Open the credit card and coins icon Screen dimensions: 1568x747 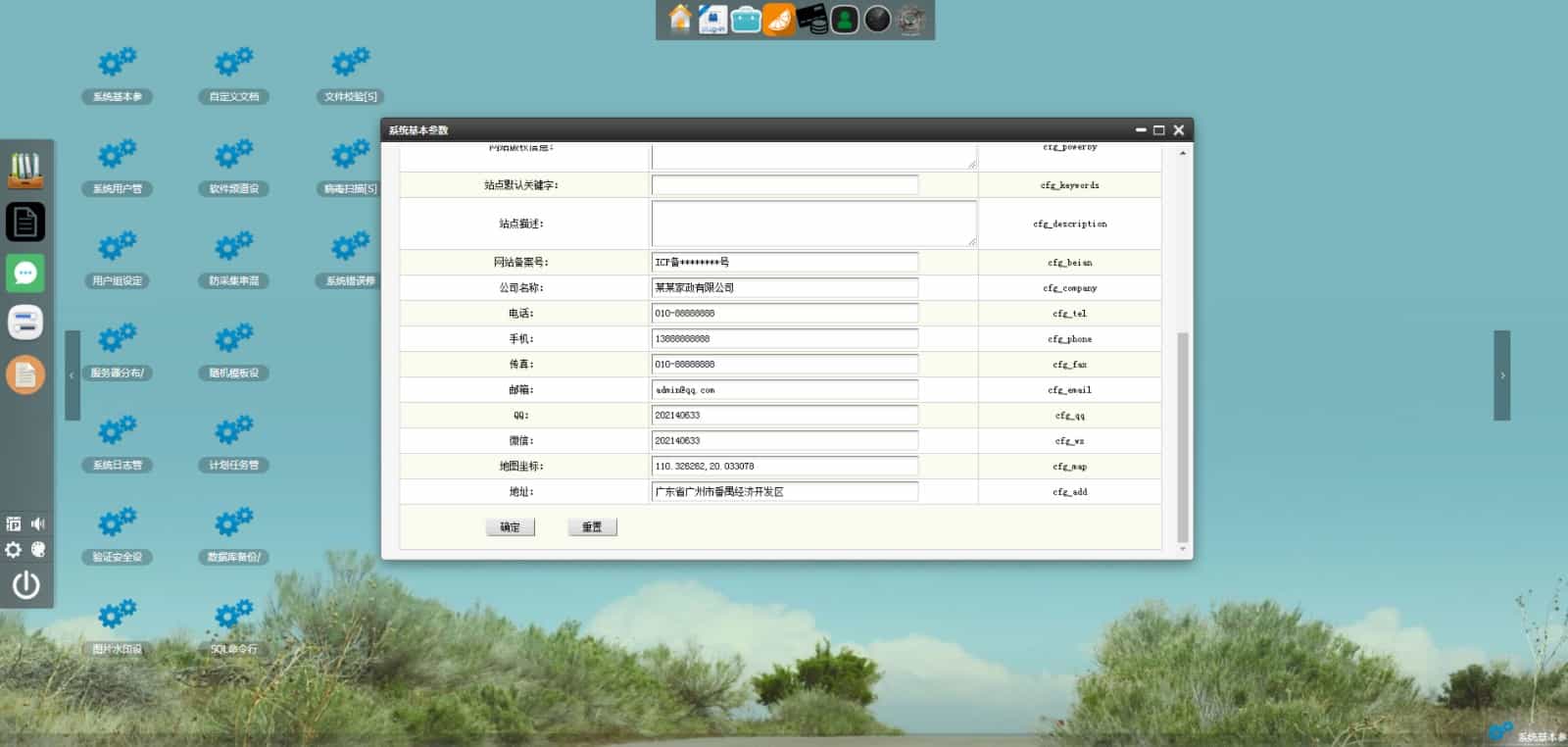tap(811, 20)
